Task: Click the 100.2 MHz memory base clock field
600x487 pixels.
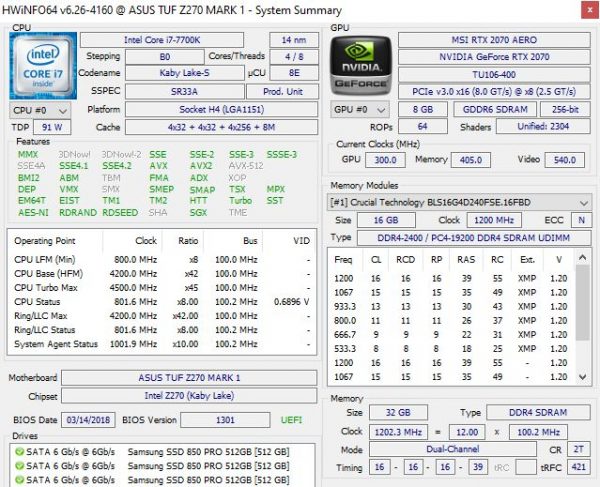Action: 538,432
